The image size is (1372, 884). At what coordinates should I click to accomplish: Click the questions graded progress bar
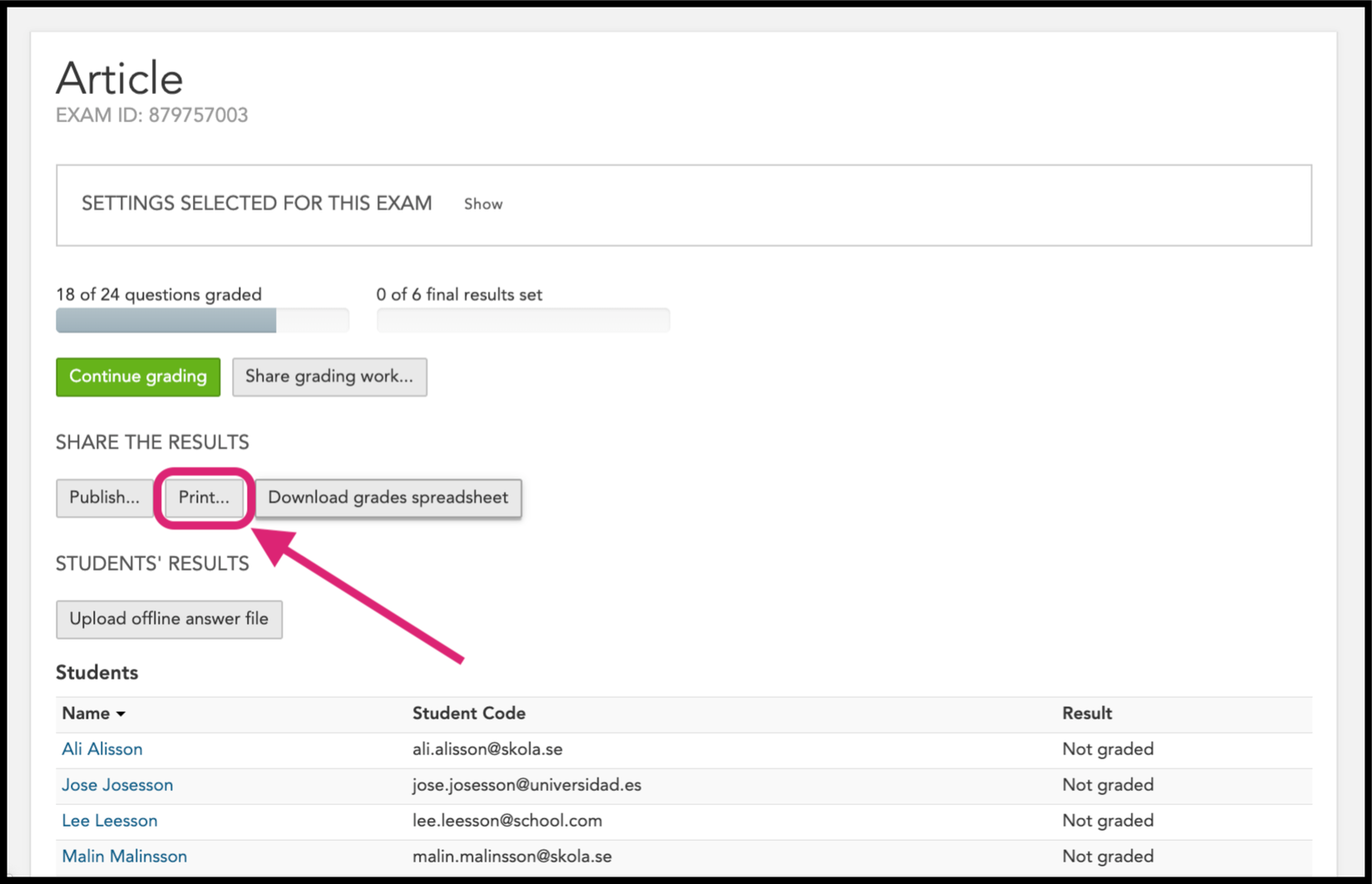pos(202,320)
